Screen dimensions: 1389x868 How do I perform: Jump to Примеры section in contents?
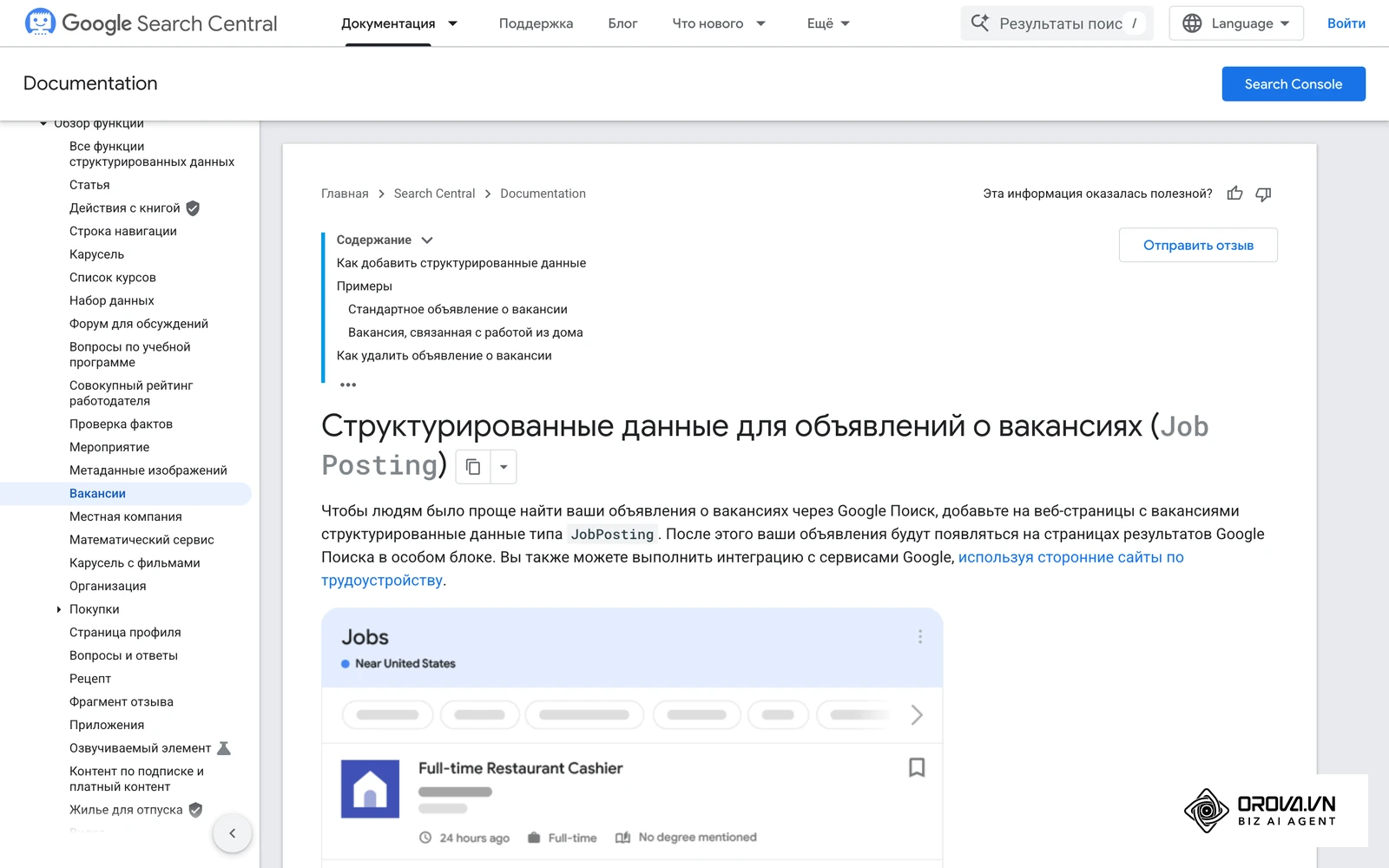365,286
